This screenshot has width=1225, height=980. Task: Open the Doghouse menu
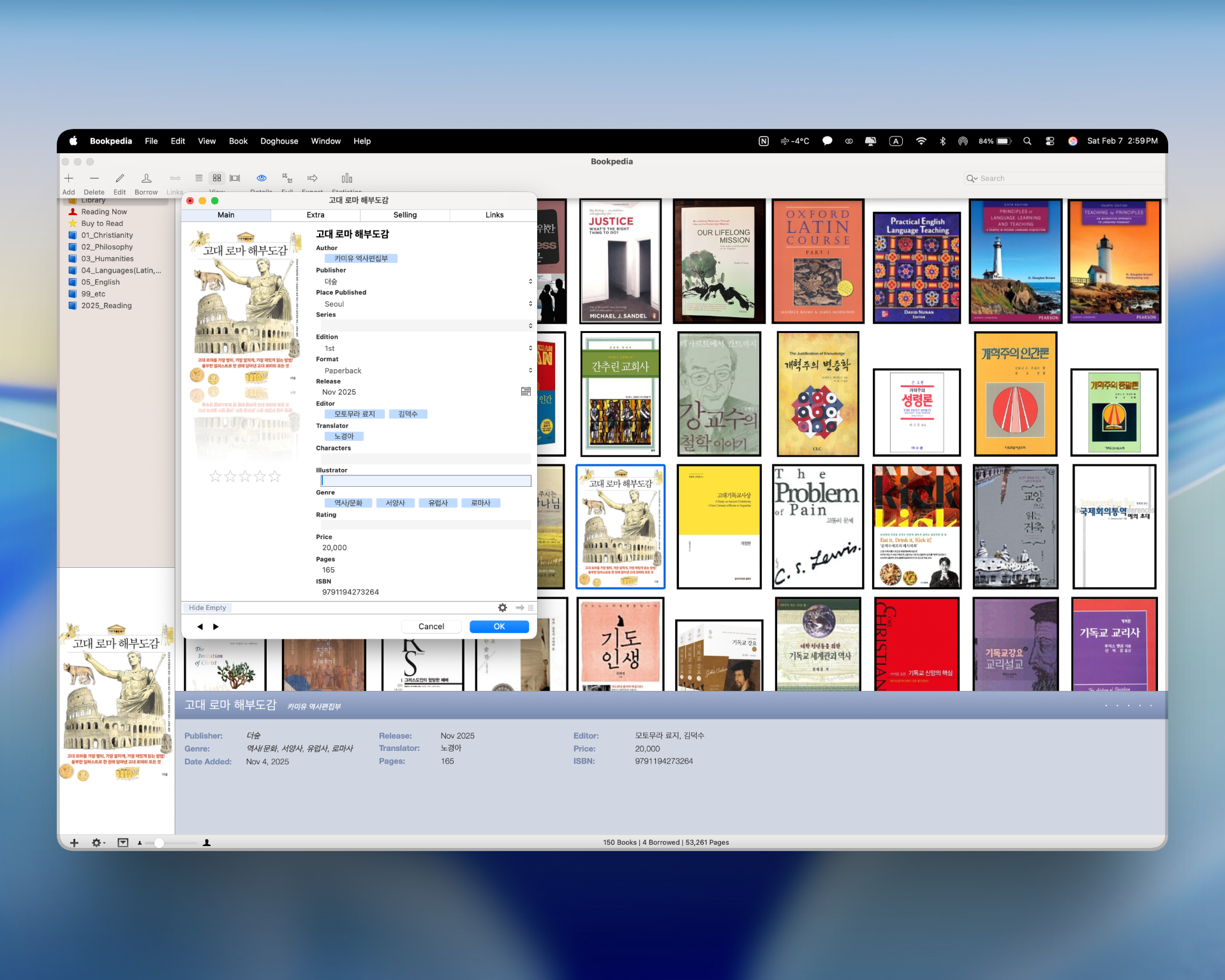pos(279,141)
